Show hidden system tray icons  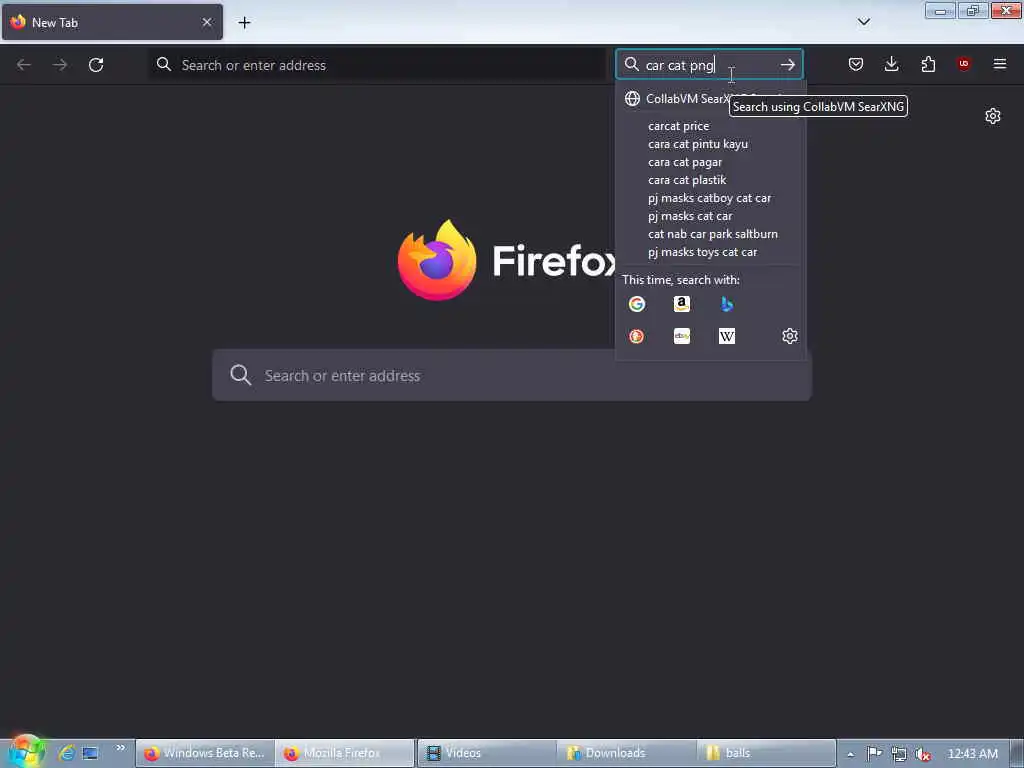pos(850,754)
